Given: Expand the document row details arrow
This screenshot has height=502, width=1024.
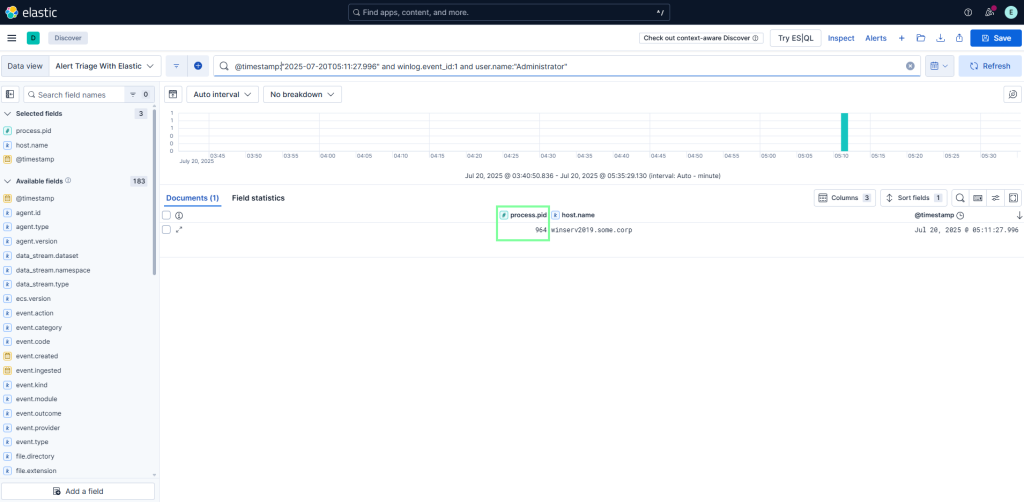Looking at the screenshot, I should pyautogui.click(x=179, y=230).
